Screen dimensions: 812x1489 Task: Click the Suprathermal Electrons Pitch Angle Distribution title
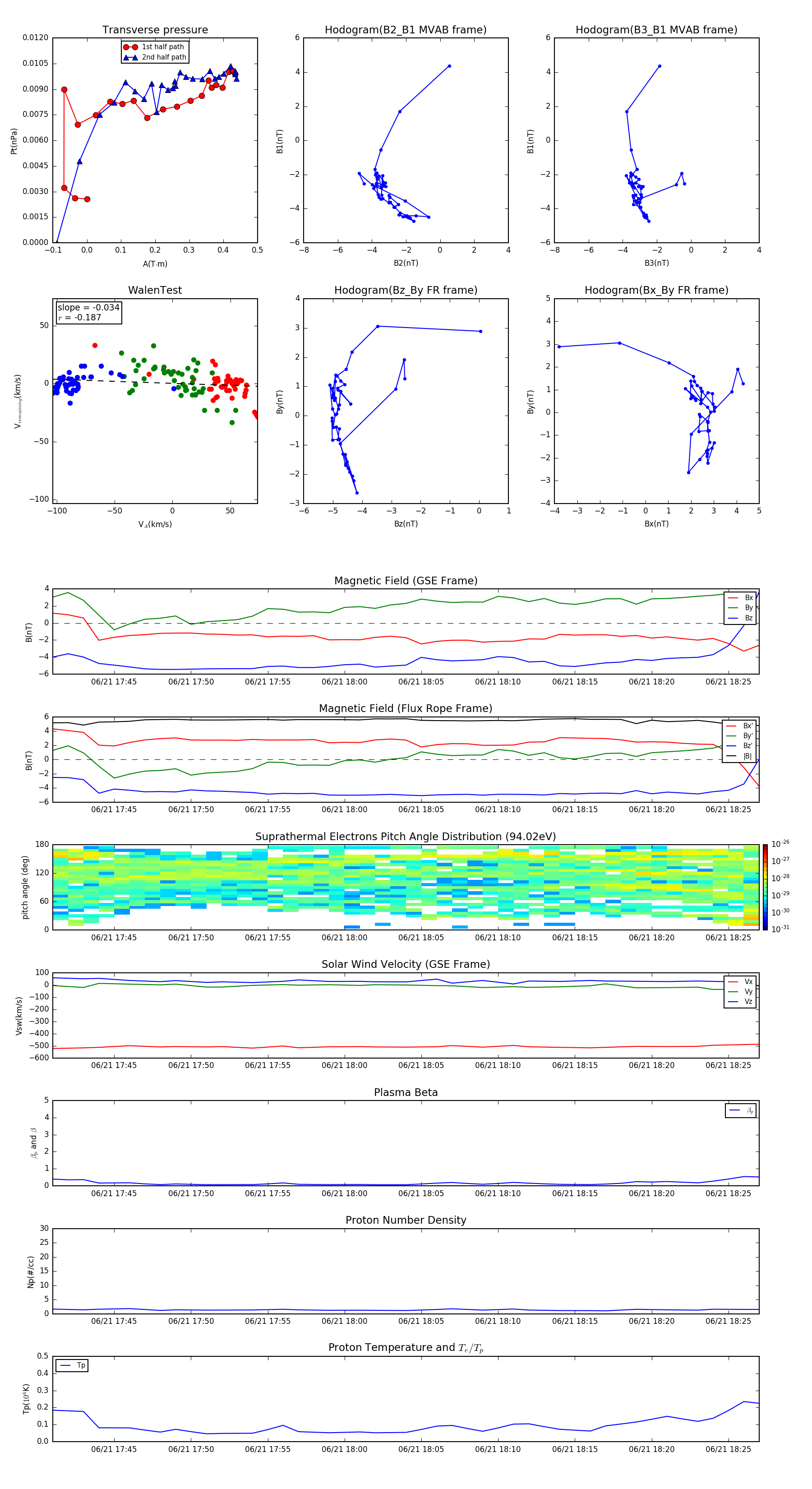[406, 837]
